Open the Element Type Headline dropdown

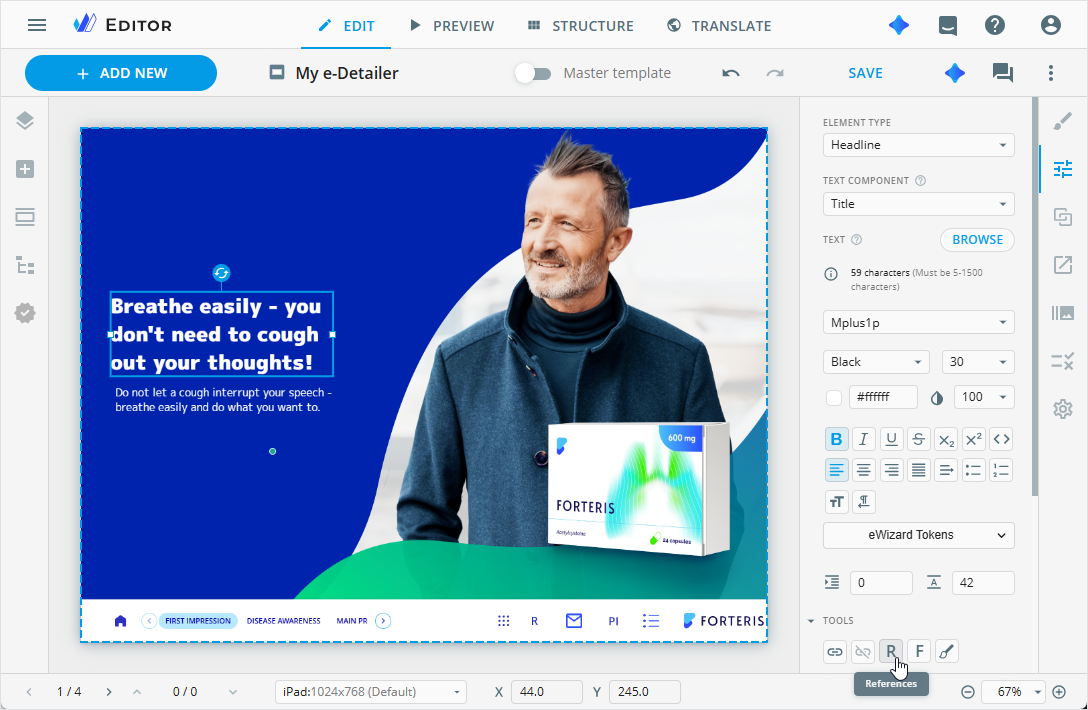(x=919, y=145)
